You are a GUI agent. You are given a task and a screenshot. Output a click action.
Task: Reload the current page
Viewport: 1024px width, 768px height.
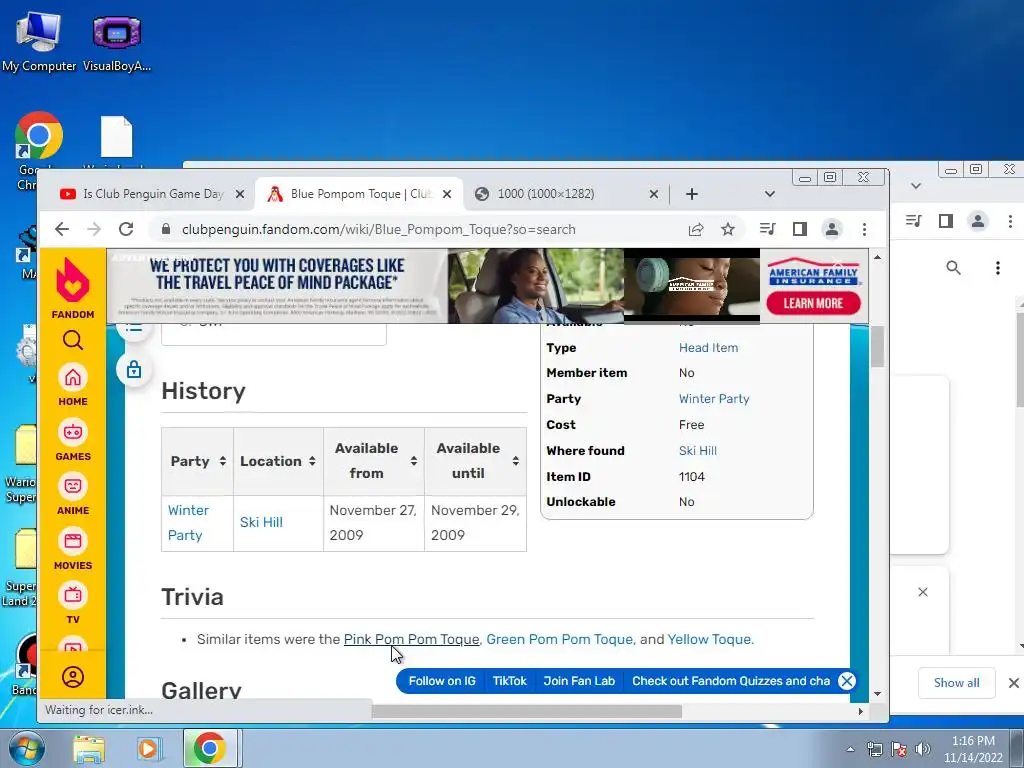pyautogui.click(x=126, y=229)
